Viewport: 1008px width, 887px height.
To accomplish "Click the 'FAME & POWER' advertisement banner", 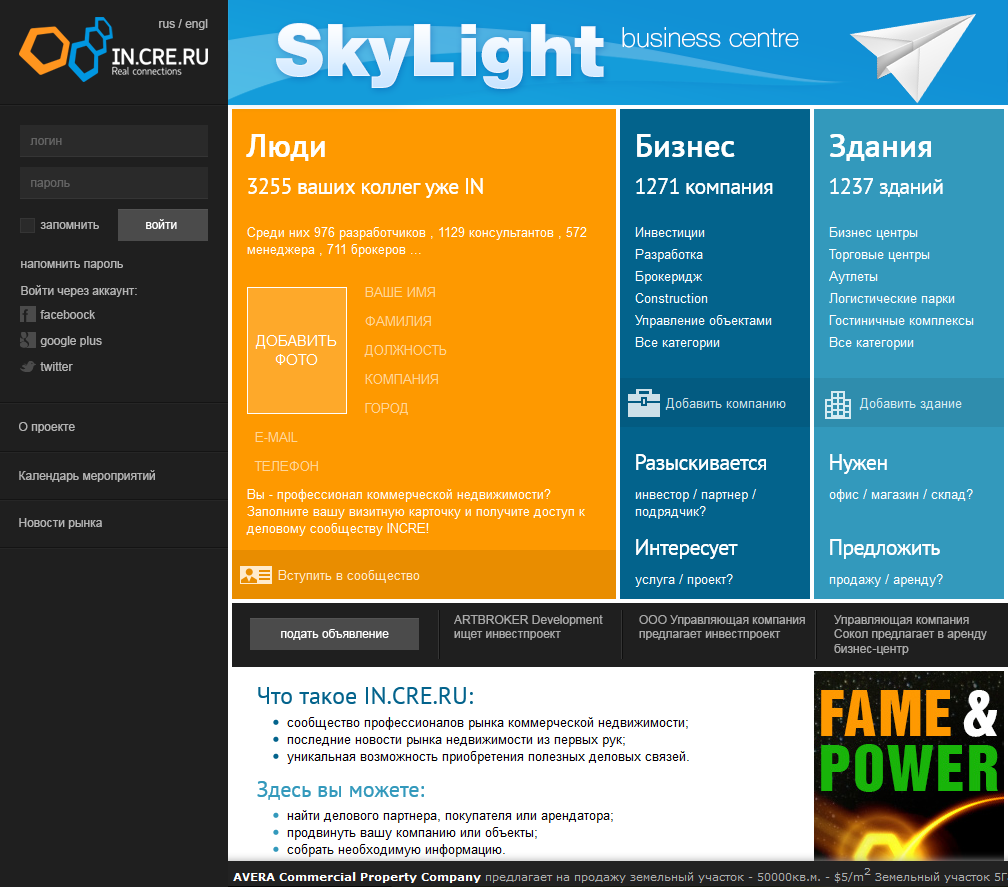I will pyautogui.click(x=908, y=766).
